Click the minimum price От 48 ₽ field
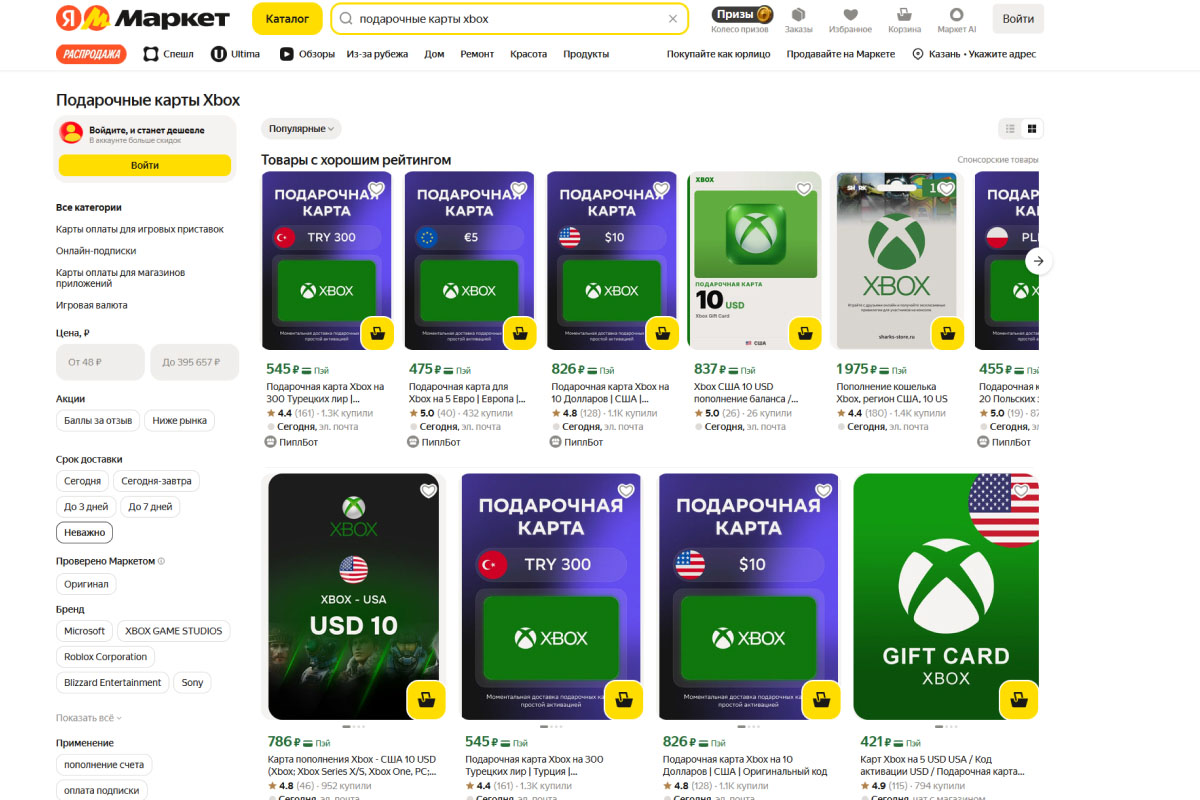Screen dimensions: 1200x800 click(x=100, y=362)
